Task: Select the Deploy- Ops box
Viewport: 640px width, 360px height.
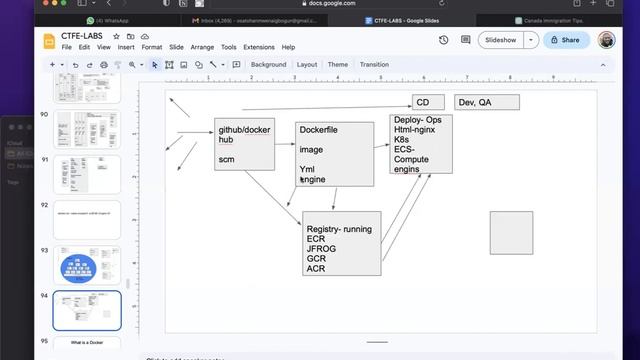Action: [x=421, y=144]
